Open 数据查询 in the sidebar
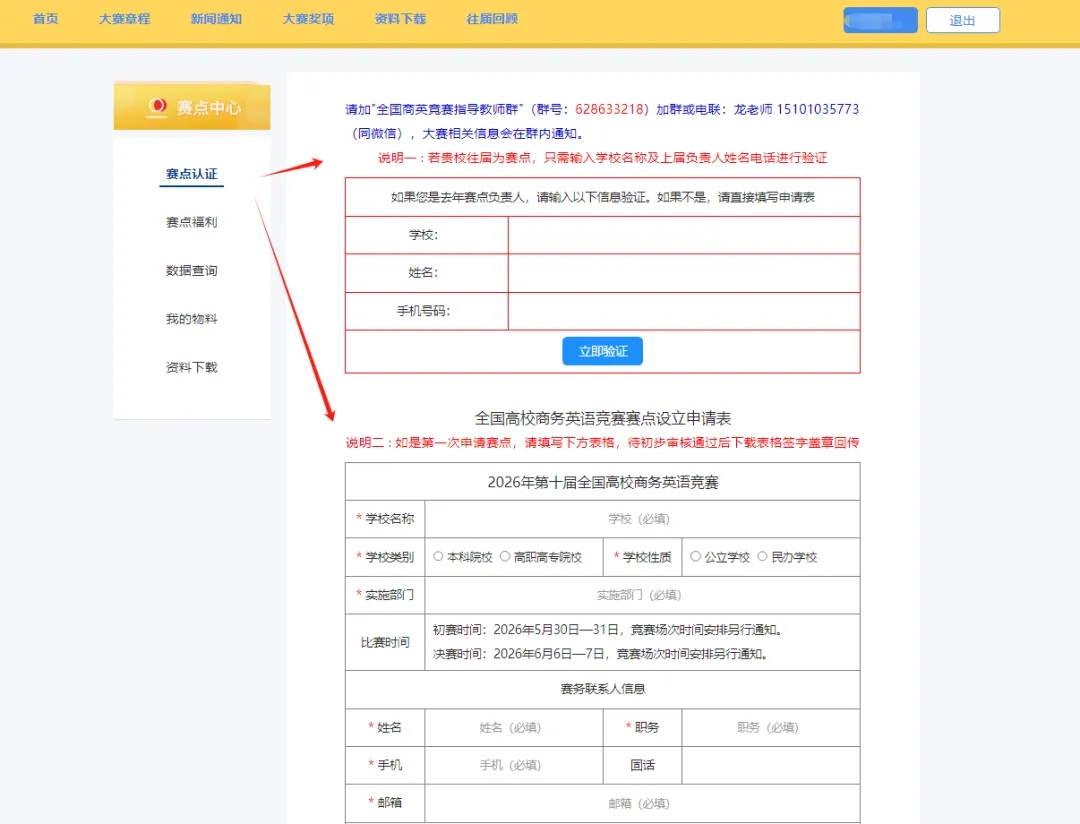1080x824 pixels. (x=191, y=271)
